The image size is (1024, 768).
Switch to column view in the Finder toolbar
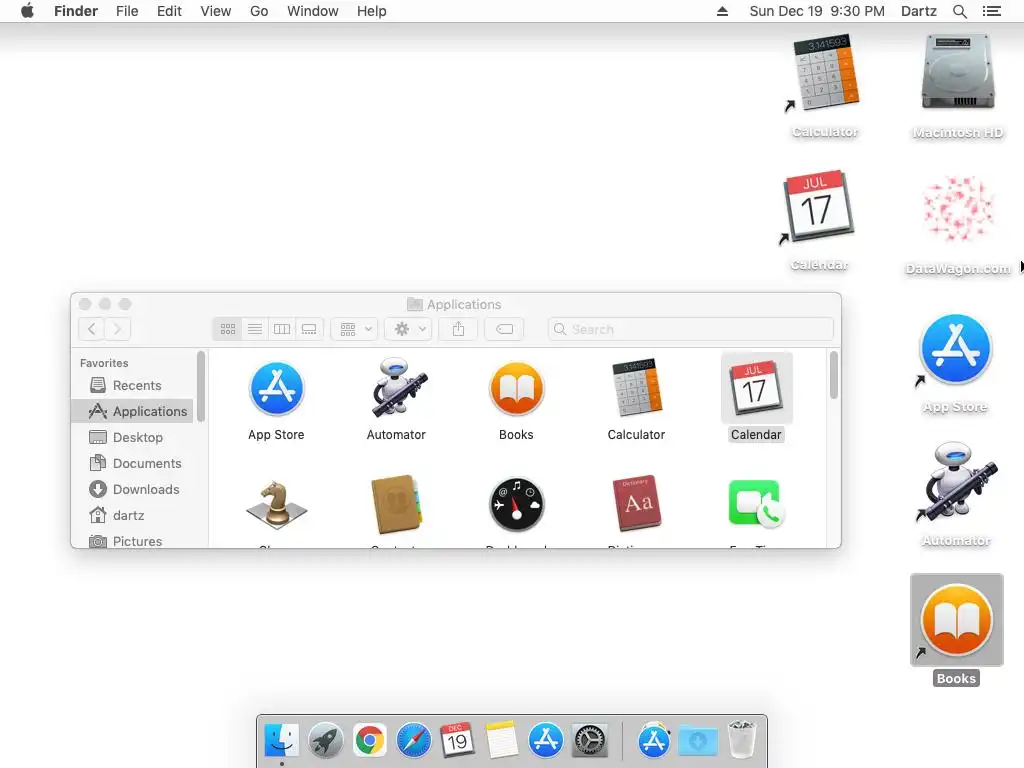coord(282,329)
